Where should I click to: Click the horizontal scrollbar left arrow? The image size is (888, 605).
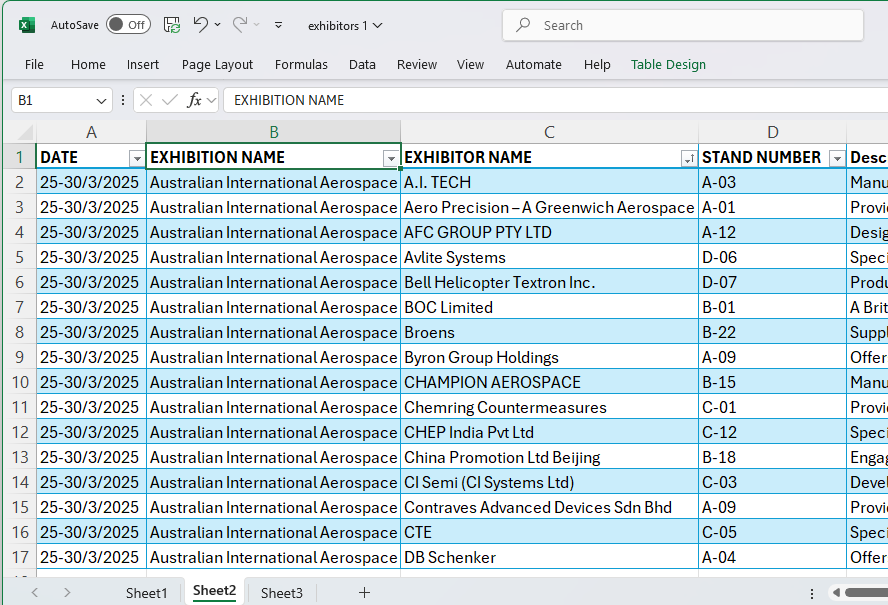tap(836, 593)
